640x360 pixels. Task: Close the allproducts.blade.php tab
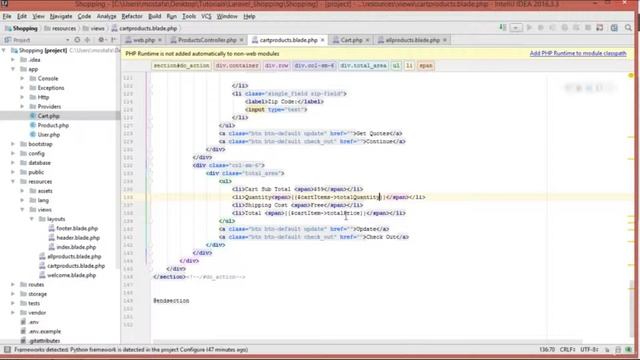445,40
